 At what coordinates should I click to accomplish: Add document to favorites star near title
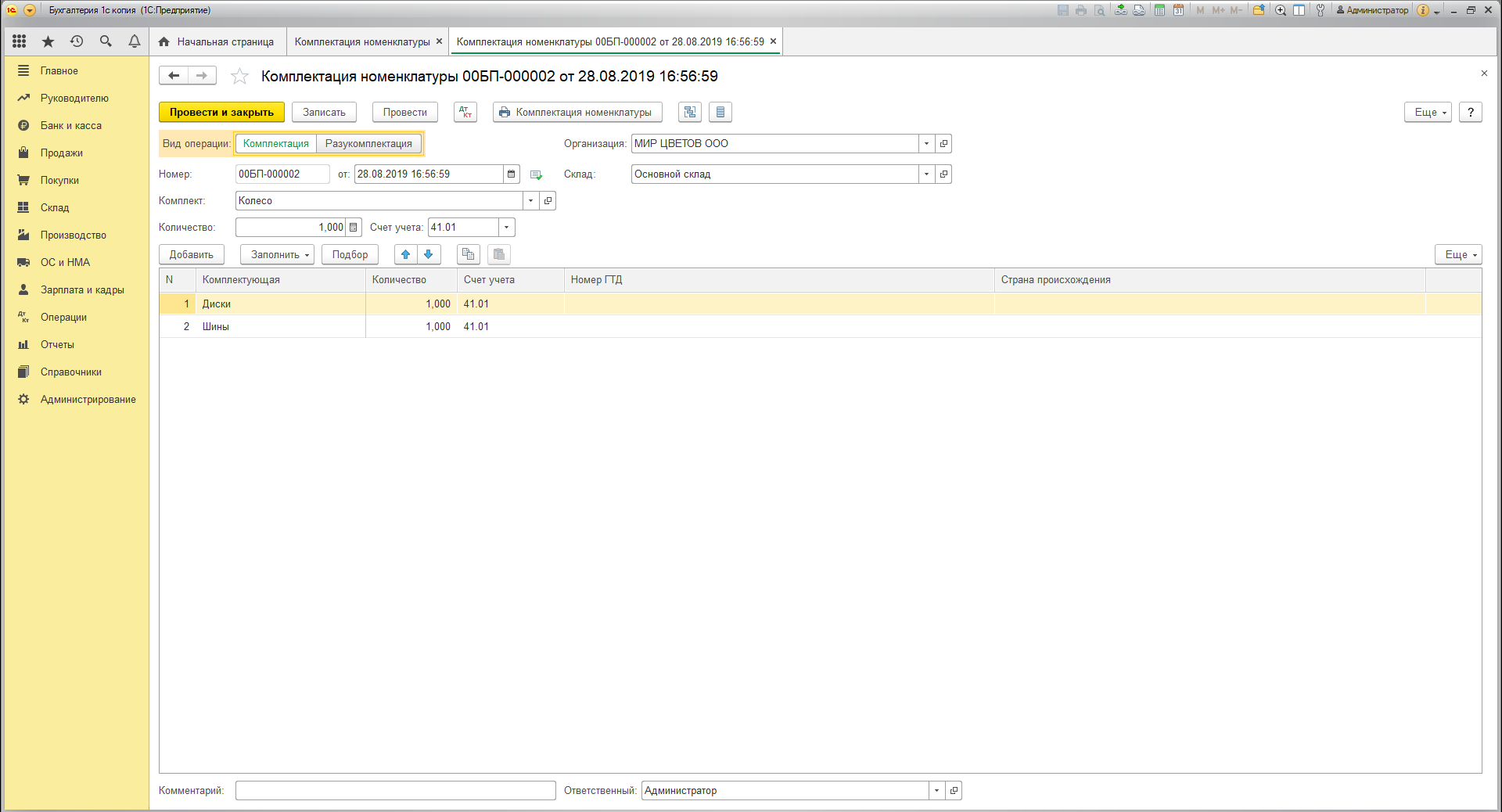pyautogui.click(x=239, y=76)
